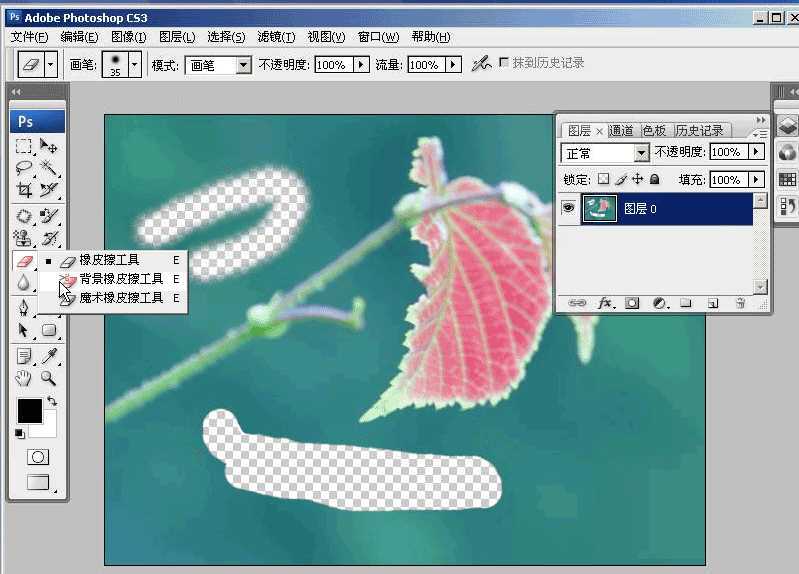The image size is (799, 574).
Task: Add a layer mask from Layers panel
Action: (632, 303)
